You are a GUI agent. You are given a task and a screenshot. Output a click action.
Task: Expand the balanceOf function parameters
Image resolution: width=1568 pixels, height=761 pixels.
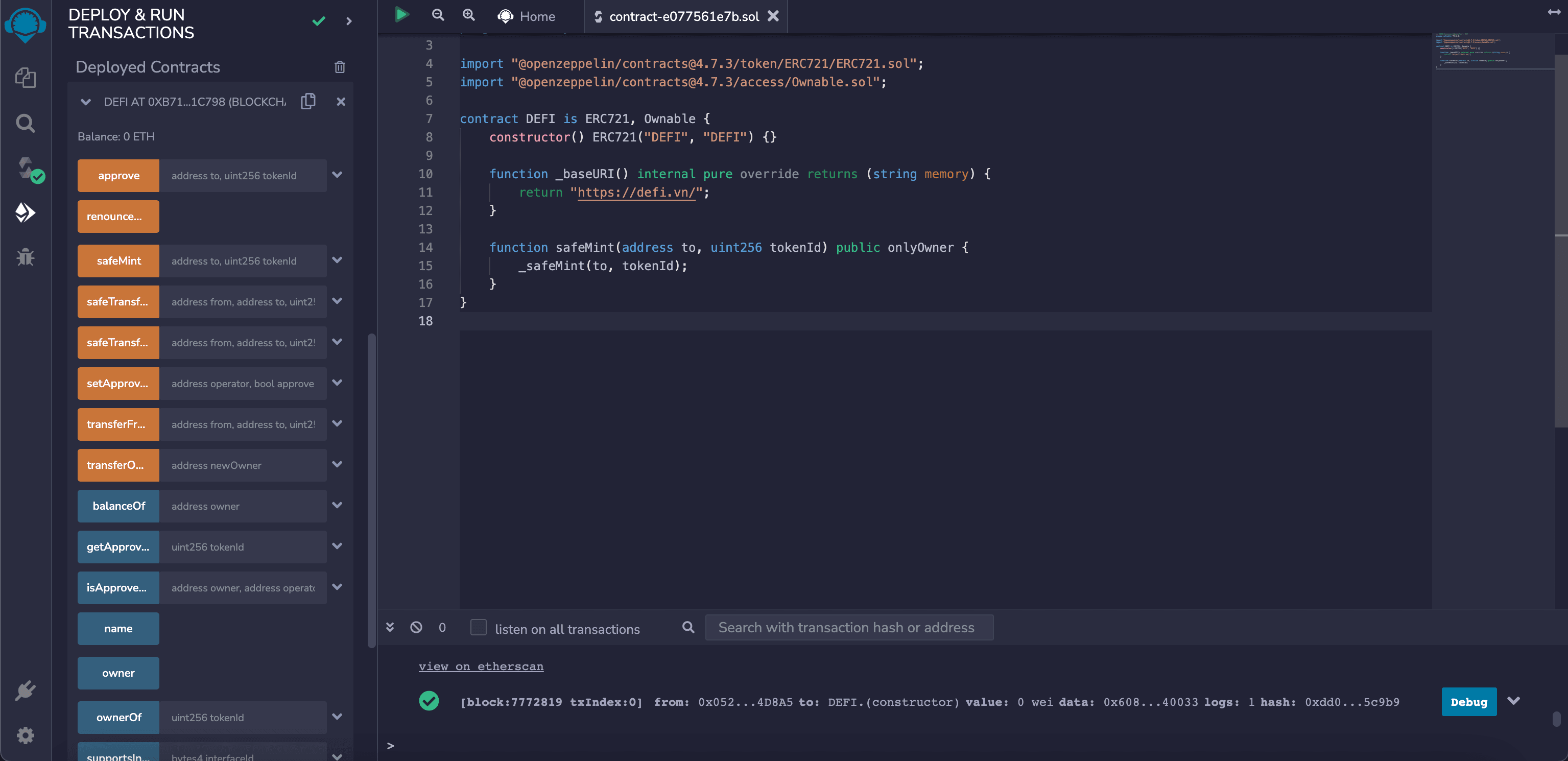[337, 505]
